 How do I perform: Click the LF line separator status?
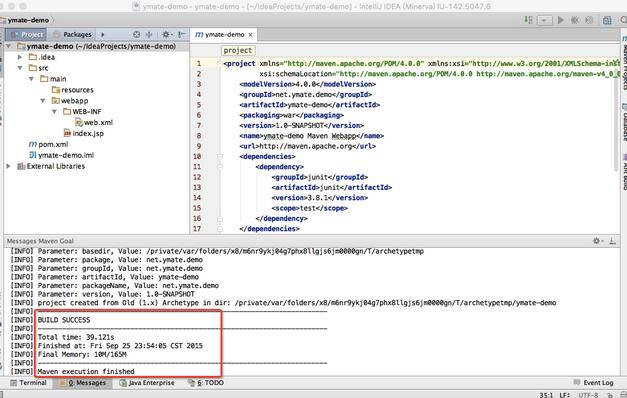564,395
